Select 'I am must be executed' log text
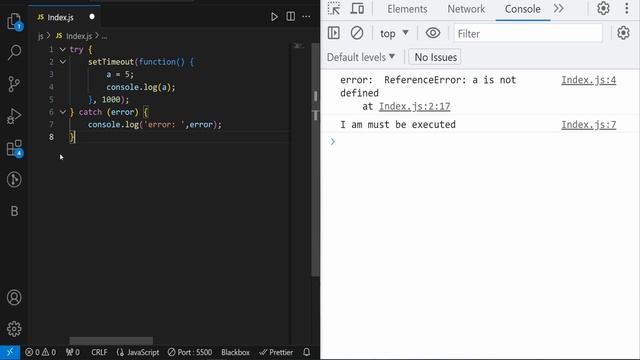640x360 pixels. (398, 125)
